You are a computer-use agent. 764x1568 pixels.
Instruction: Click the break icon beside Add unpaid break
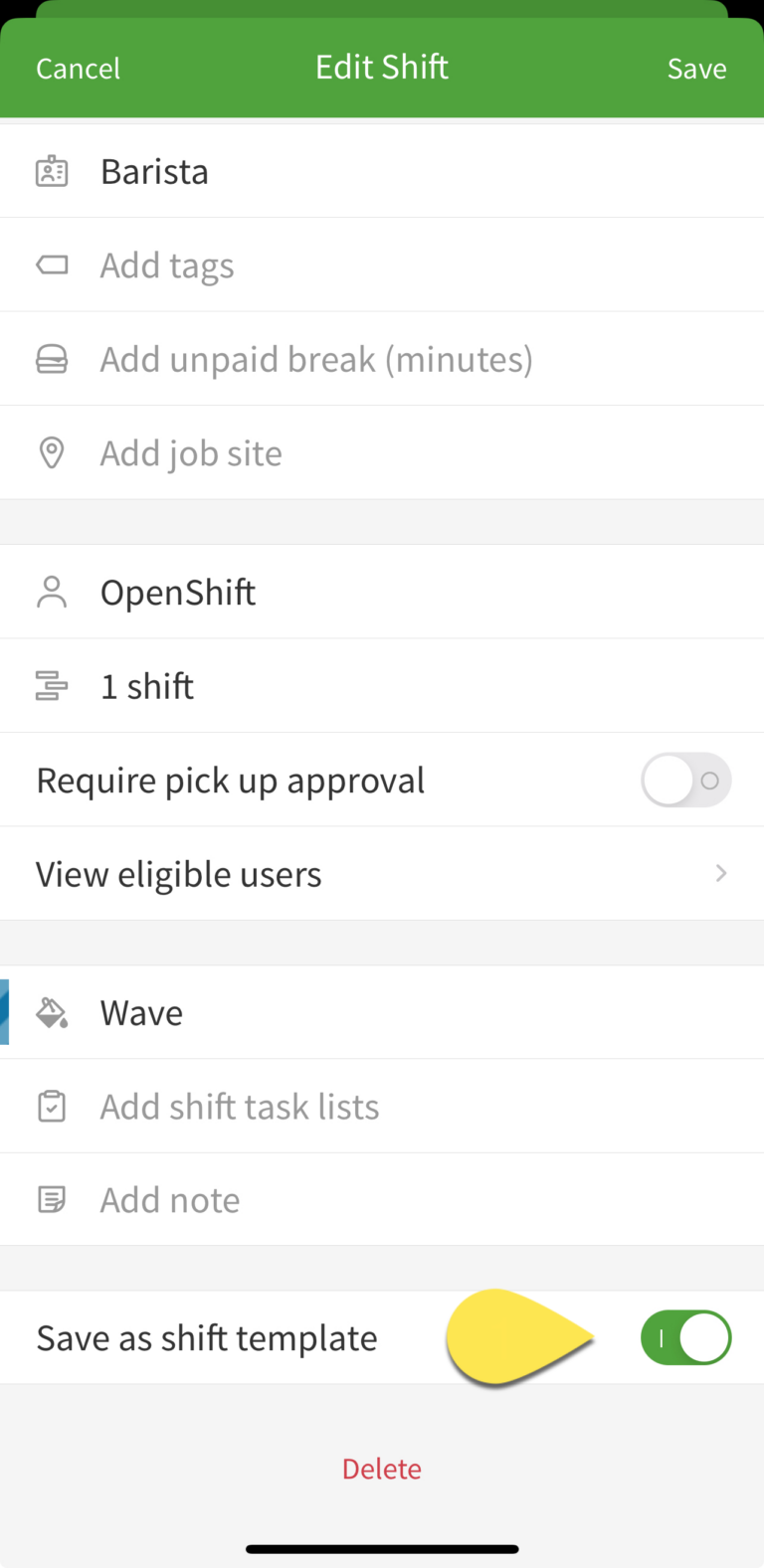pyautogui.click(x=51, y=358)
